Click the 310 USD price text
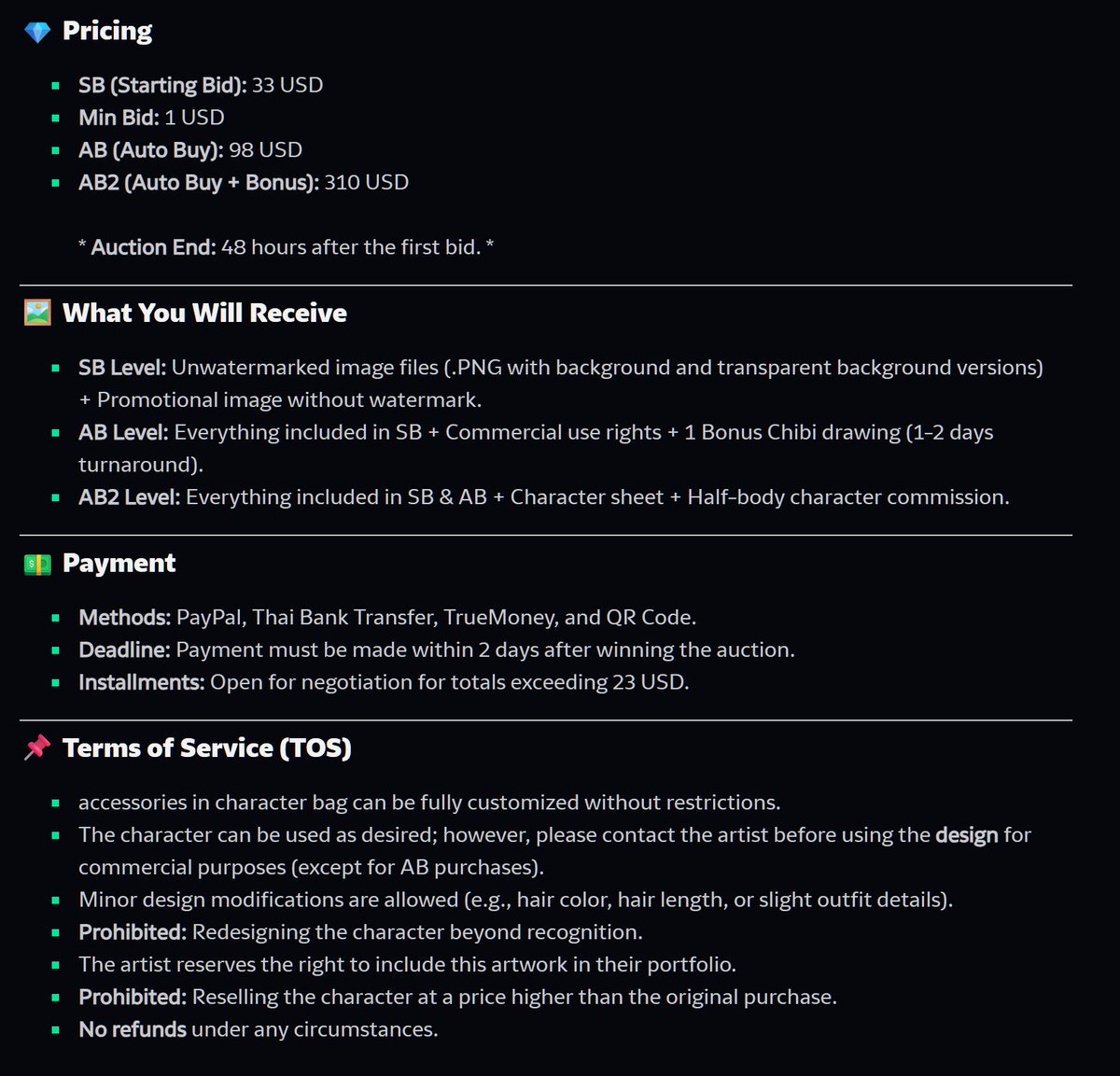This screenshot has height=1076, width=1120. point(367,182)
